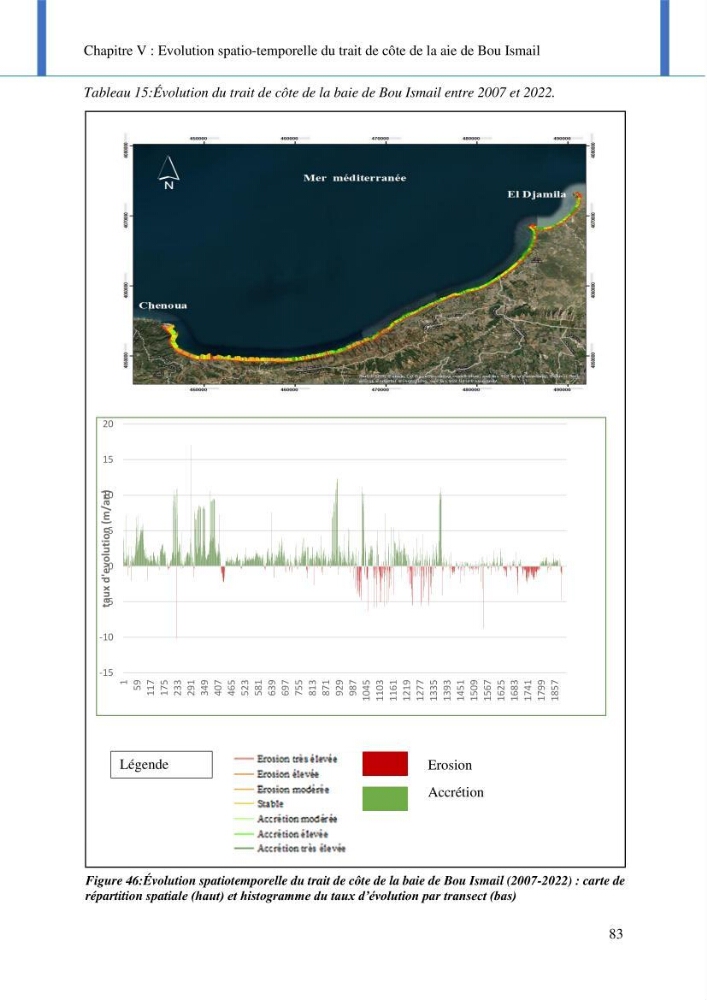This screenshot has width=707, height=1000.
Task: Click the y-axis value -15 on chart
Action: [106, 673]
